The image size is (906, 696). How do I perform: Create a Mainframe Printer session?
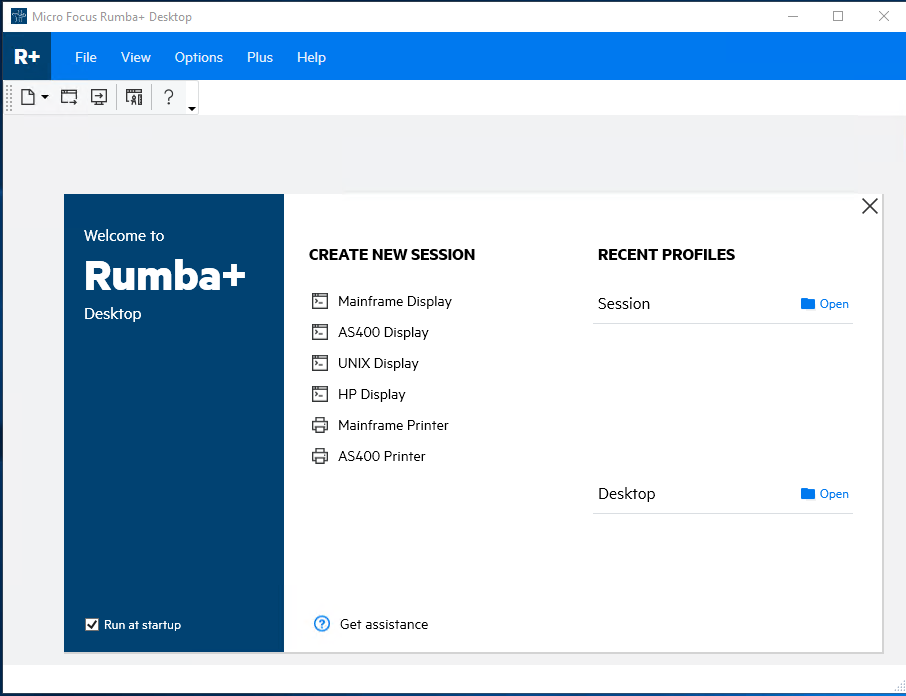click(393, 425)
